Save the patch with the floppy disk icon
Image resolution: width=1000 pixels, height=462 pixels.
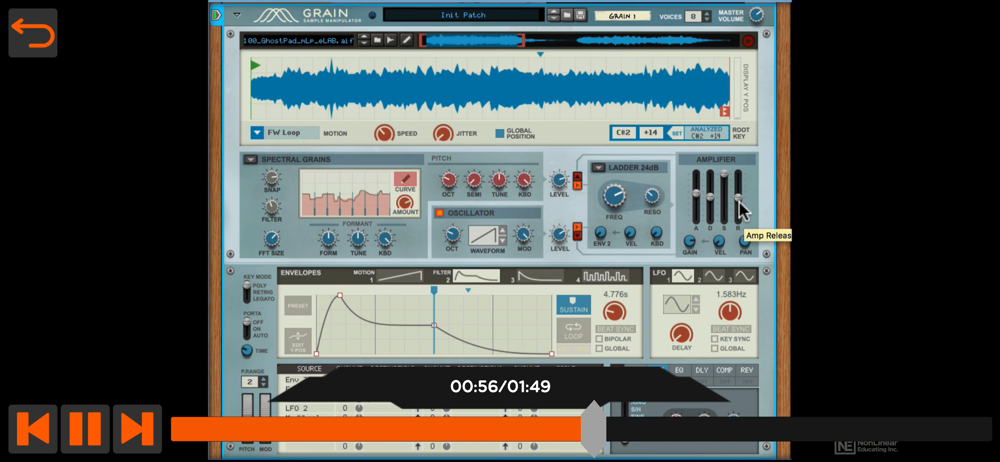tap(580, 15)
